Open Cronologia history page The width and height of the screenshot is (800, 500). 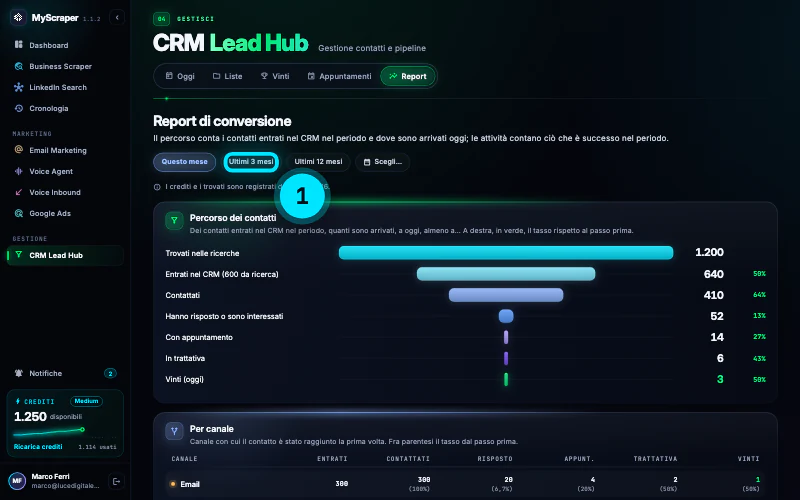pos(65,108)
